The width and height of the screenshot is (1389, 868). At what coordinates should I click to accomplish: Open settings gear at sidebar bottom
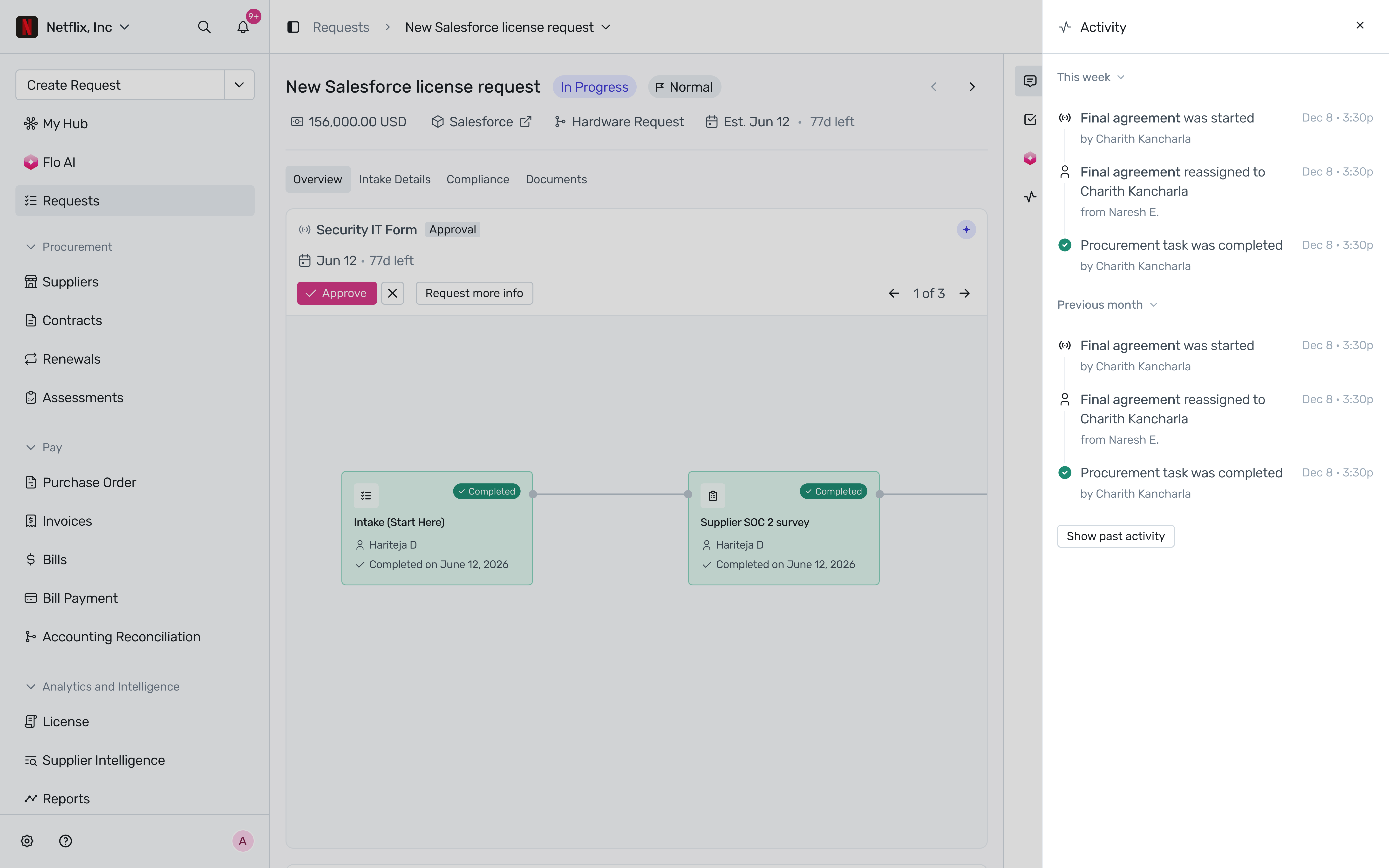click(x=27, y=841)
